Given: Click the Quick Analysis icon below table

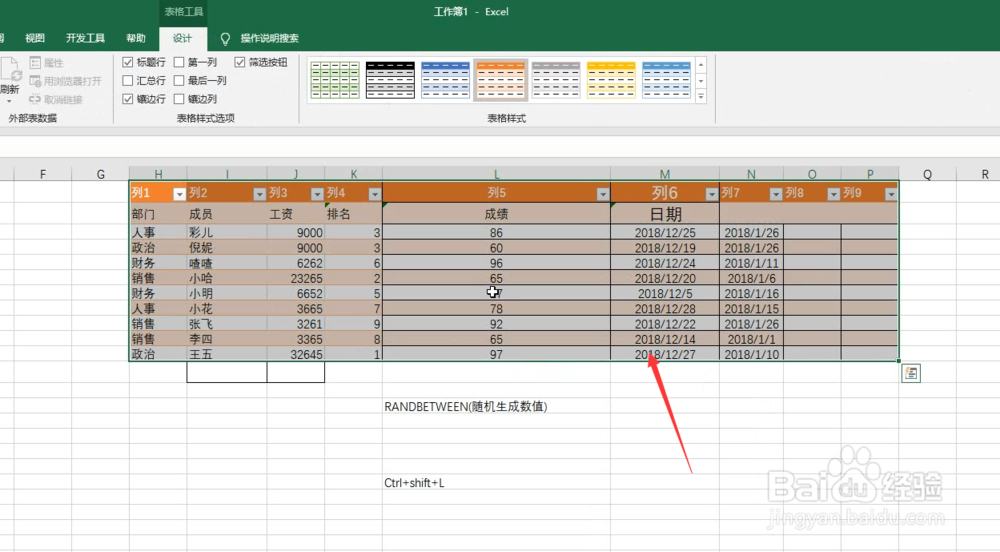Looking at the screenshot, I should coord(911,374).
